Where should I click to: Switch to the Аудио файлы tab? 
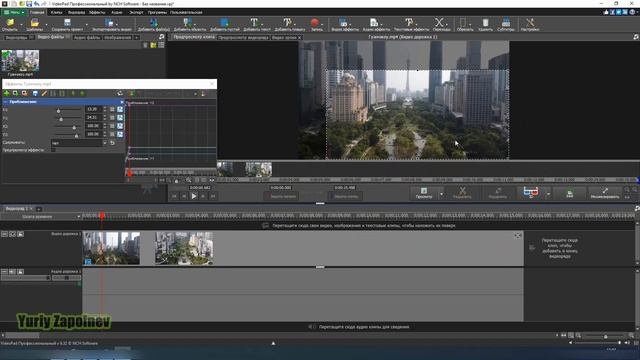[x=87, y=38]
